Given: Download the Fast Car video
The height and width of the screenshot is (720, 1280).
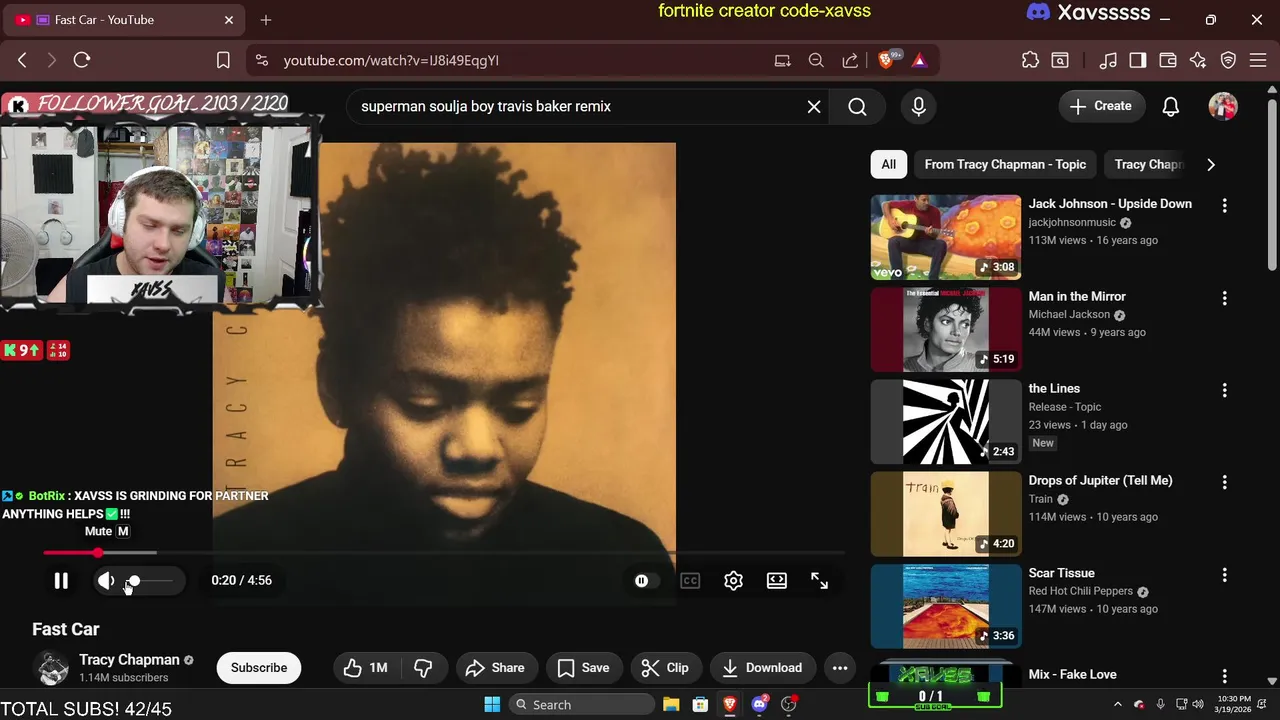Looking at the screenshot, I should (x=762, y=668).
